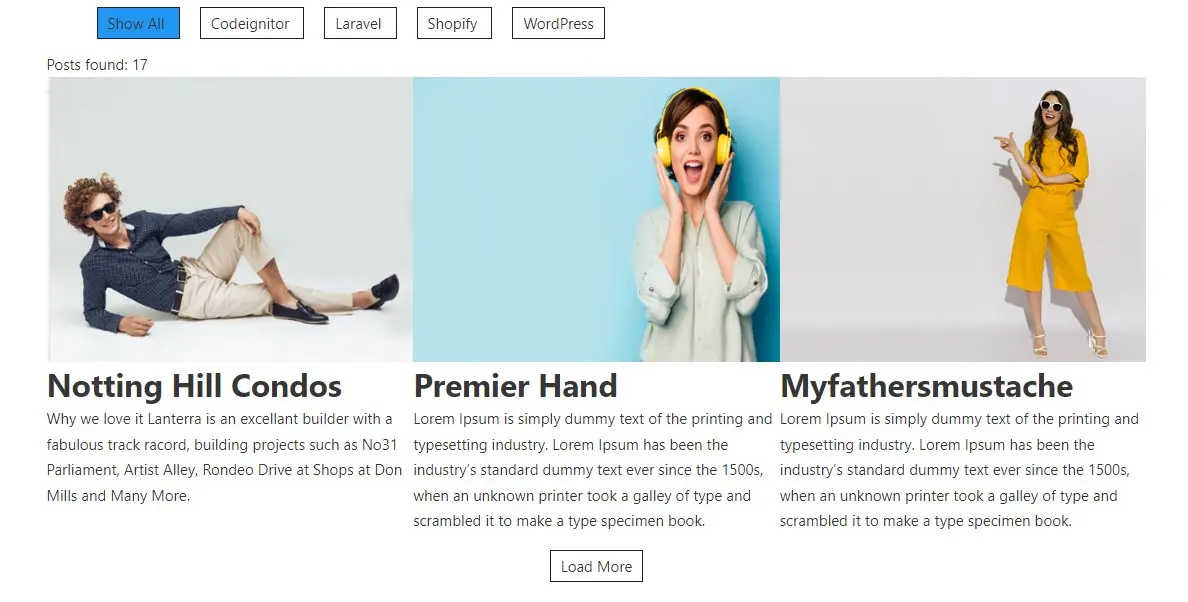Image resolution: width=1188 pixels, height=602 pixels.
Task: Open the Premier Hand title
Action: tap(515, 386)
